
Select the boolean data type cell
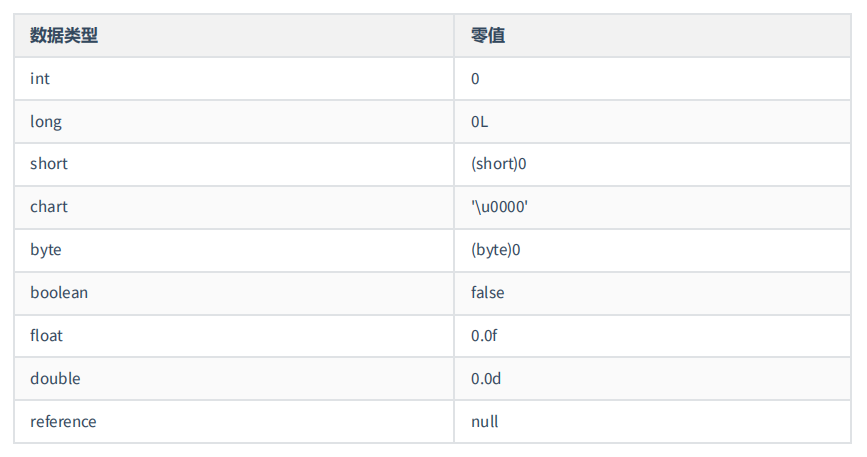coord(234,293)
